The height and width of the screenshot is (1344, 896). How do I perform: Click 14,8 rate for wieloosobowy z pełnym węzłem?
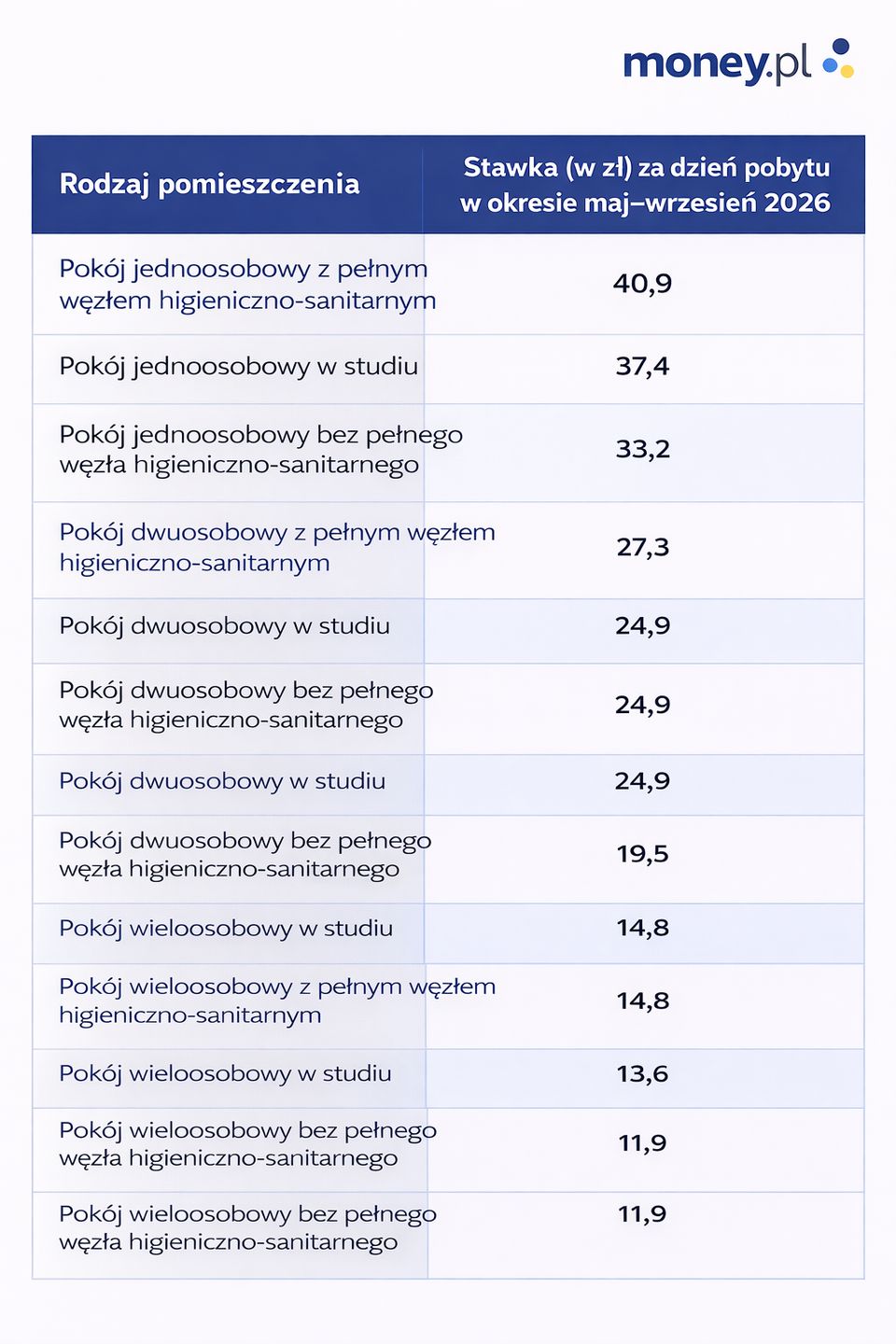pyautogui.click(x=642, y=1001)
